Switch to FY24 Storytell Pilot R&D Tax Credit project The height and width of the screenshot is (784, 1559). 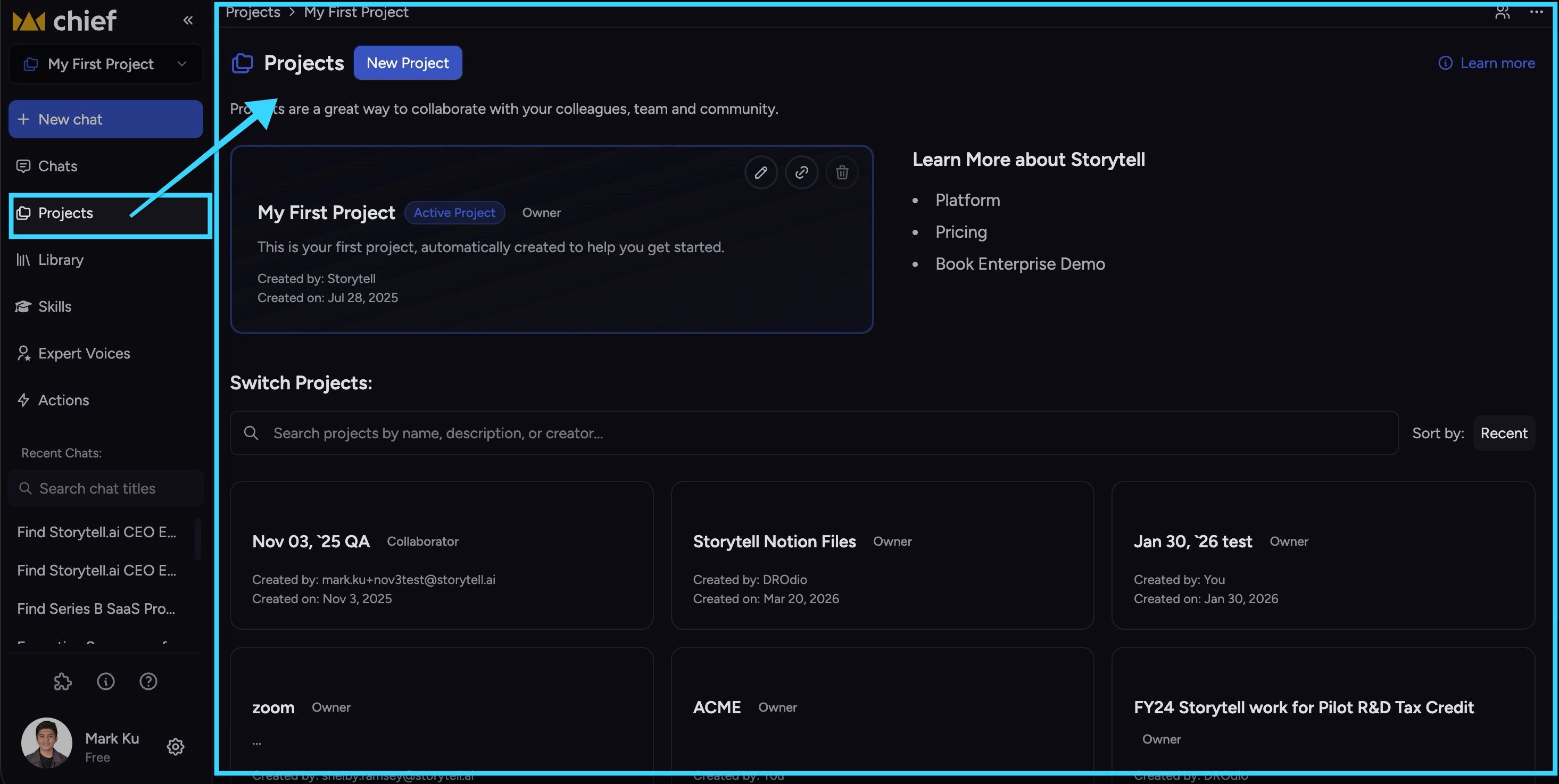pos(1323,711)
